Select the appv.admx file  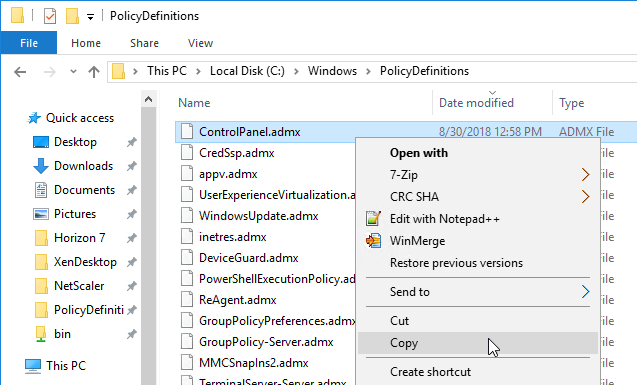click(x=228, y=174)
